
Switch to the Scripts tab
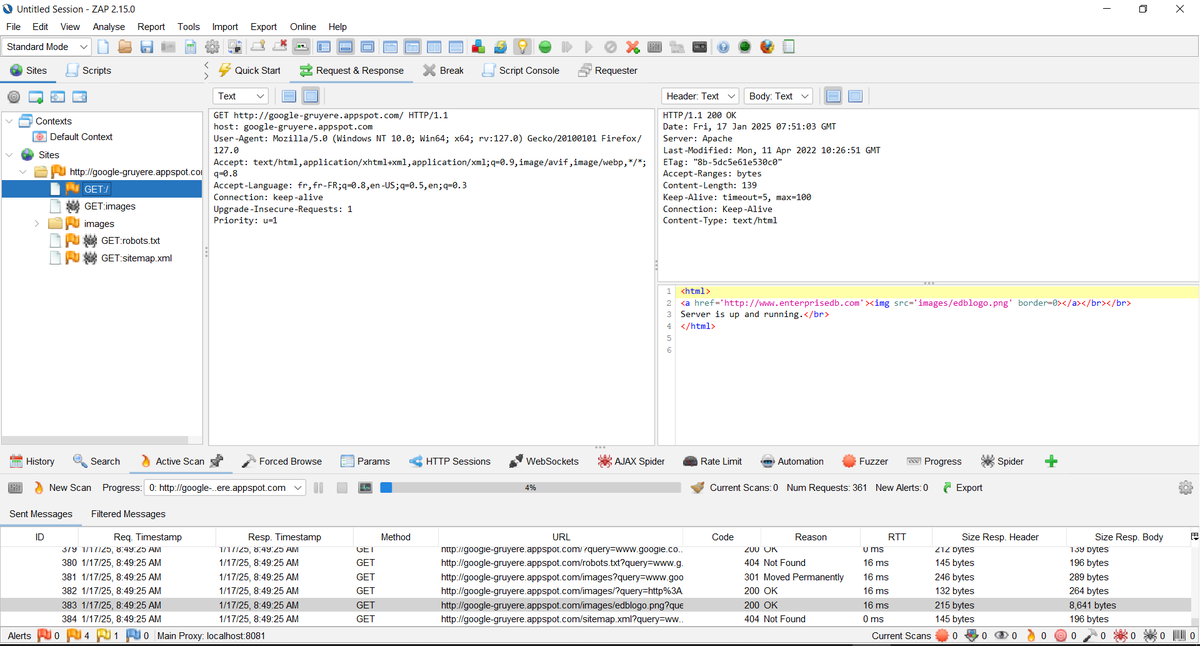88,71
